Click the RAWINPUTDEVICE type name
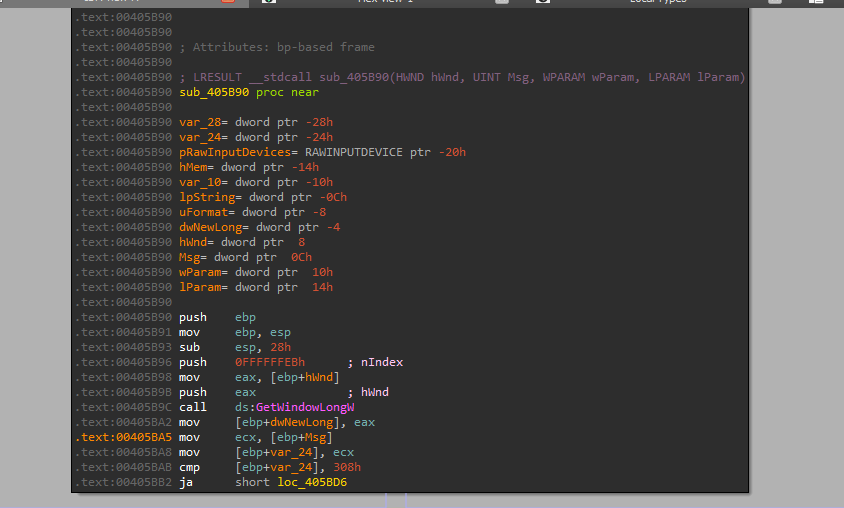The height and width of the screenshot is (508, 844). [x=354, y=153]
